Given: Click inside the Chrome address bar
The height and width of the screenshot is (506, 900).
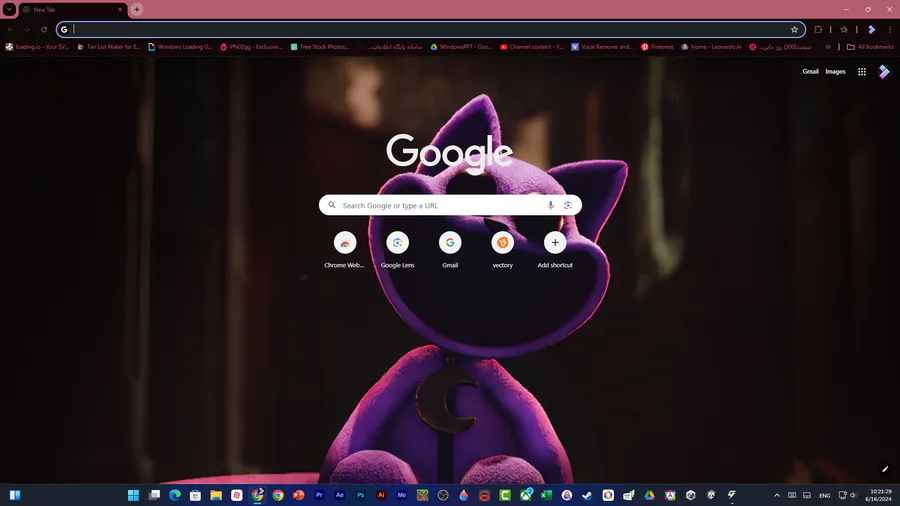Looking at the screenshot, I should 430,29.
